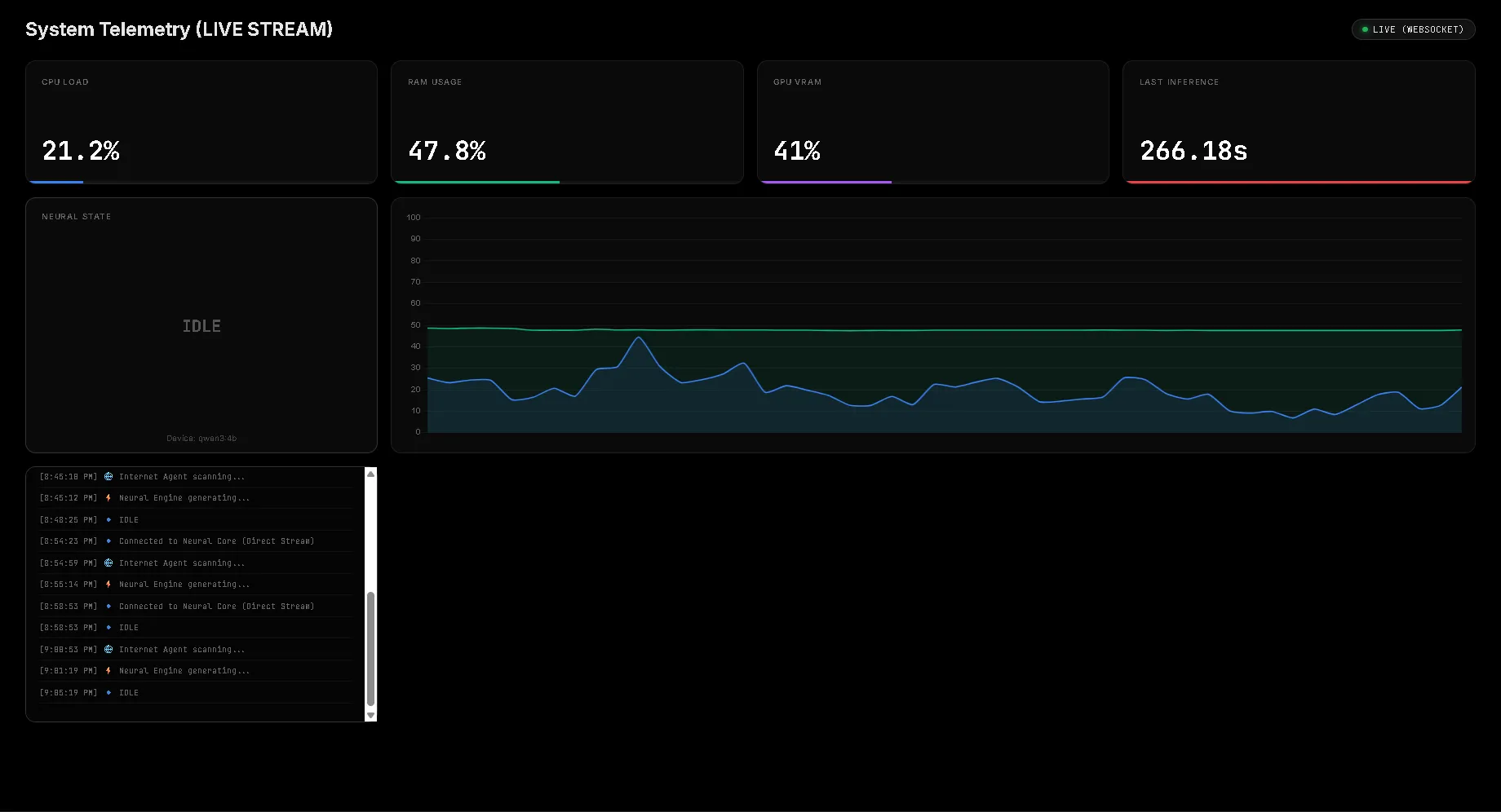Image resolution: width=1501 pixels, height=812 pixels.
Task: Click the globe icon on the 8:45:18 Internet Agent entry
Action: (108, 476)
